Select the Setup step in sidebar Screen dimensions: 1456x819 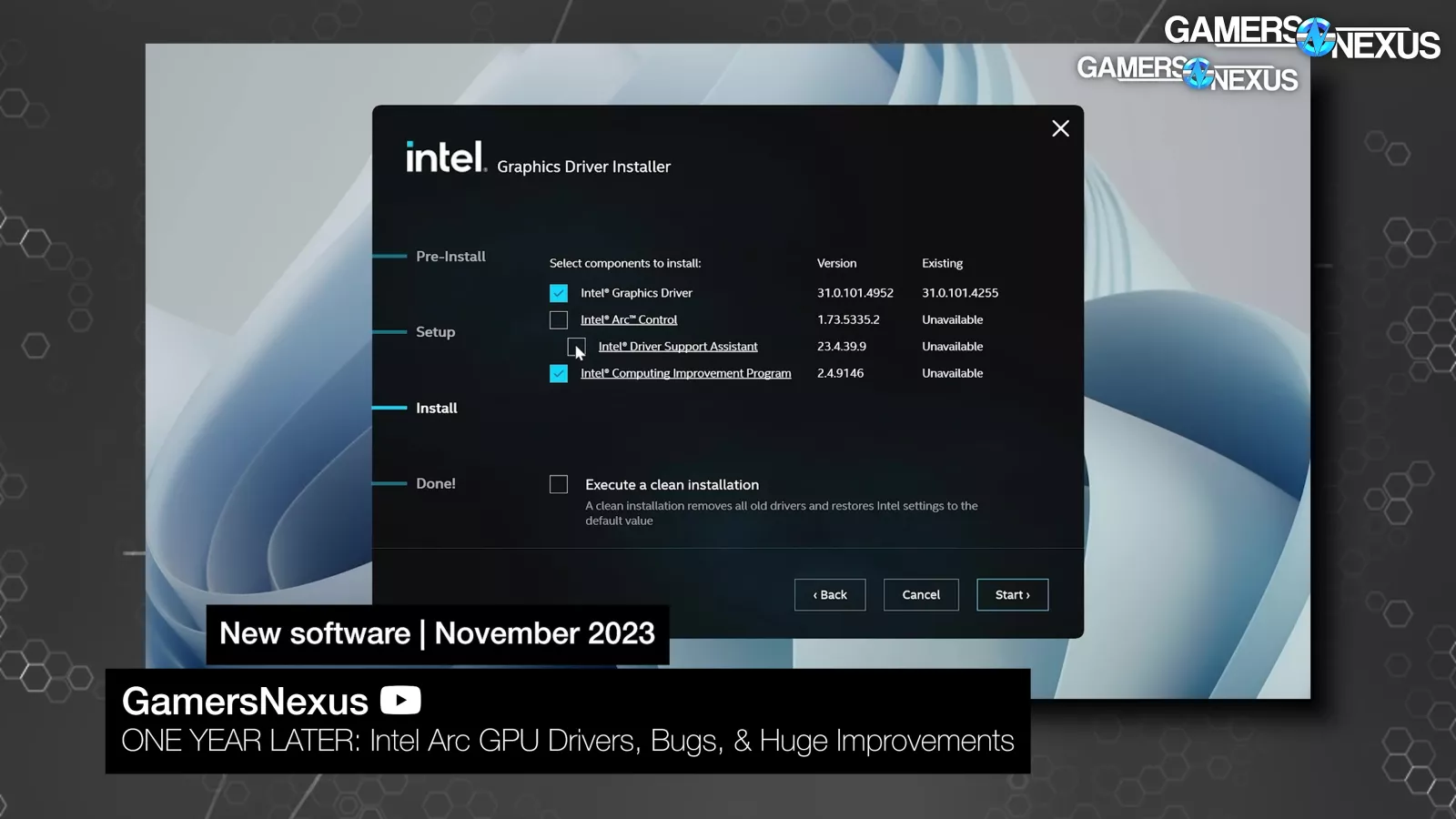(x=435, y=331)
